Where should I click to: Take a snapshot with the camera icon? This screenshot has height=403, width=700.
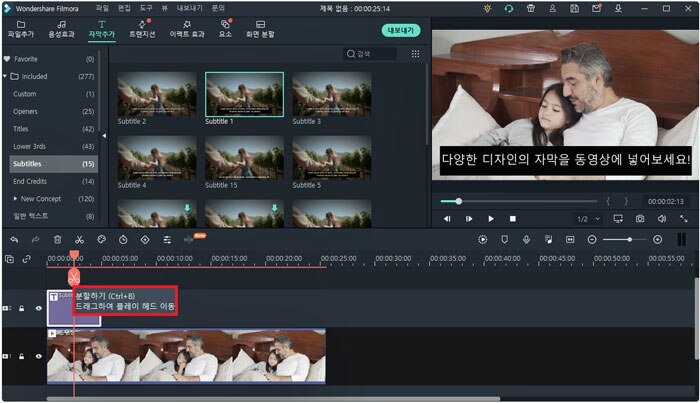click(640, 218)
